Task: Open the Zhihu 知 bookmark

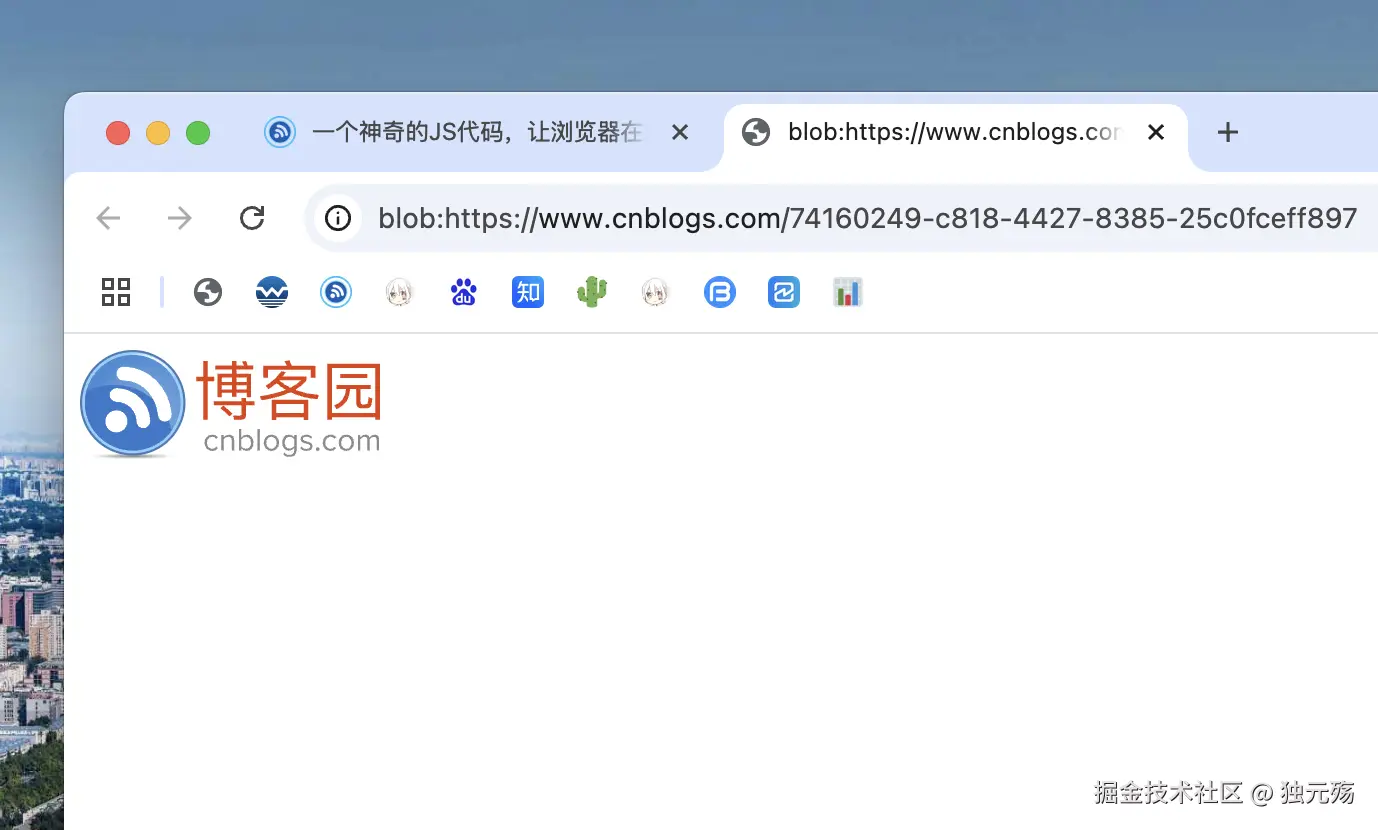Action: coord(528,292)
